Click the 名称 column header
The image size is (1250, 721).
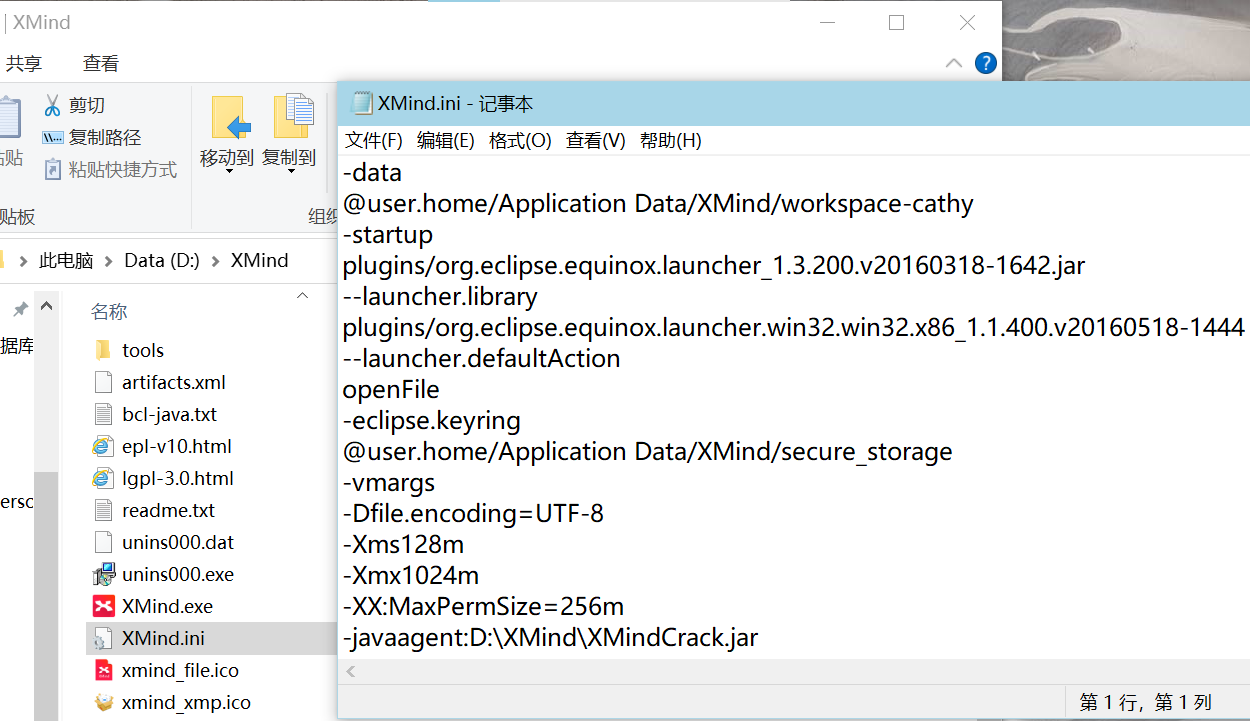point(109,312)
